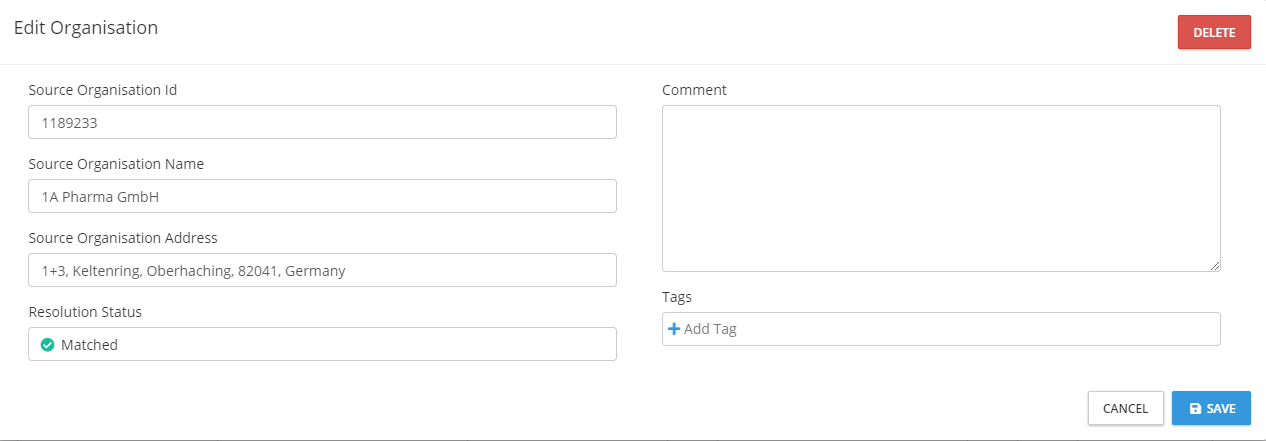This screenshot has width=1266, height=441.
Task: Click inside the Comment text area
Action: pyautogui.click(x=940, y=188)
